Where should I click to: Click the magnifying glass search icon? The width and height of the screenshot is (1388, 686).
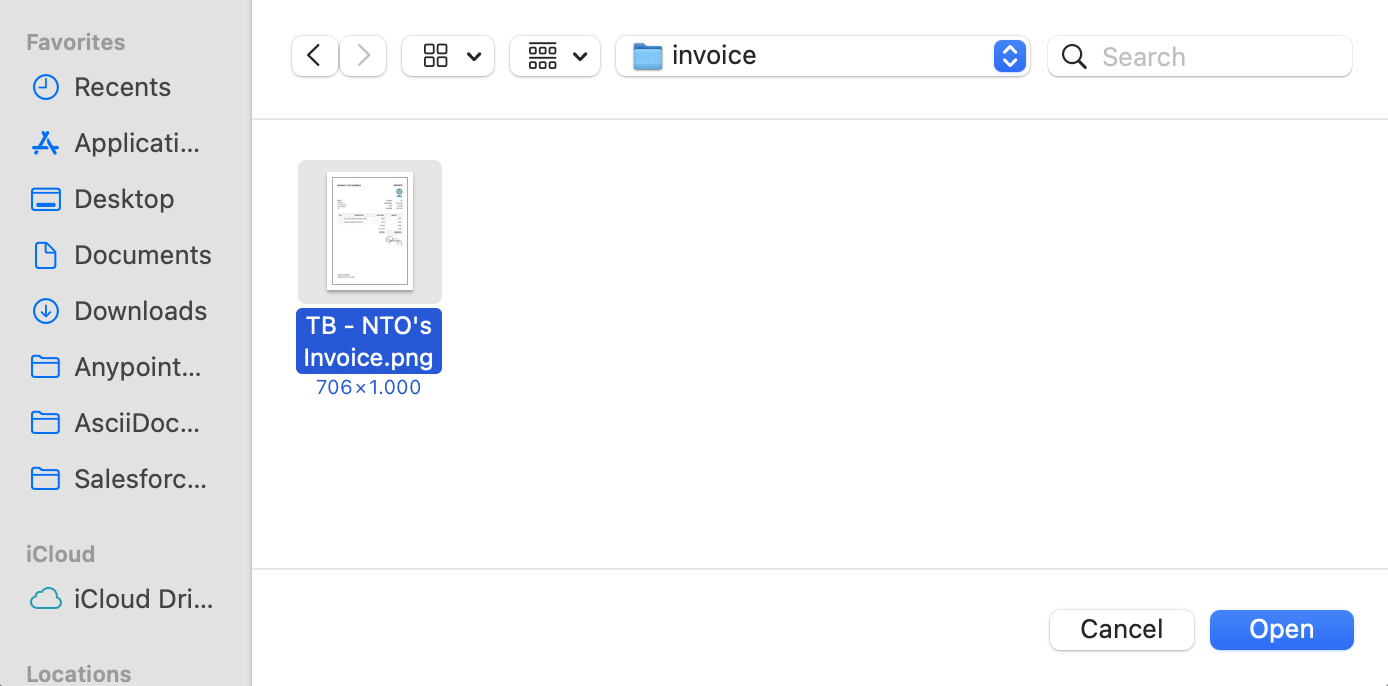point(1074,56)
